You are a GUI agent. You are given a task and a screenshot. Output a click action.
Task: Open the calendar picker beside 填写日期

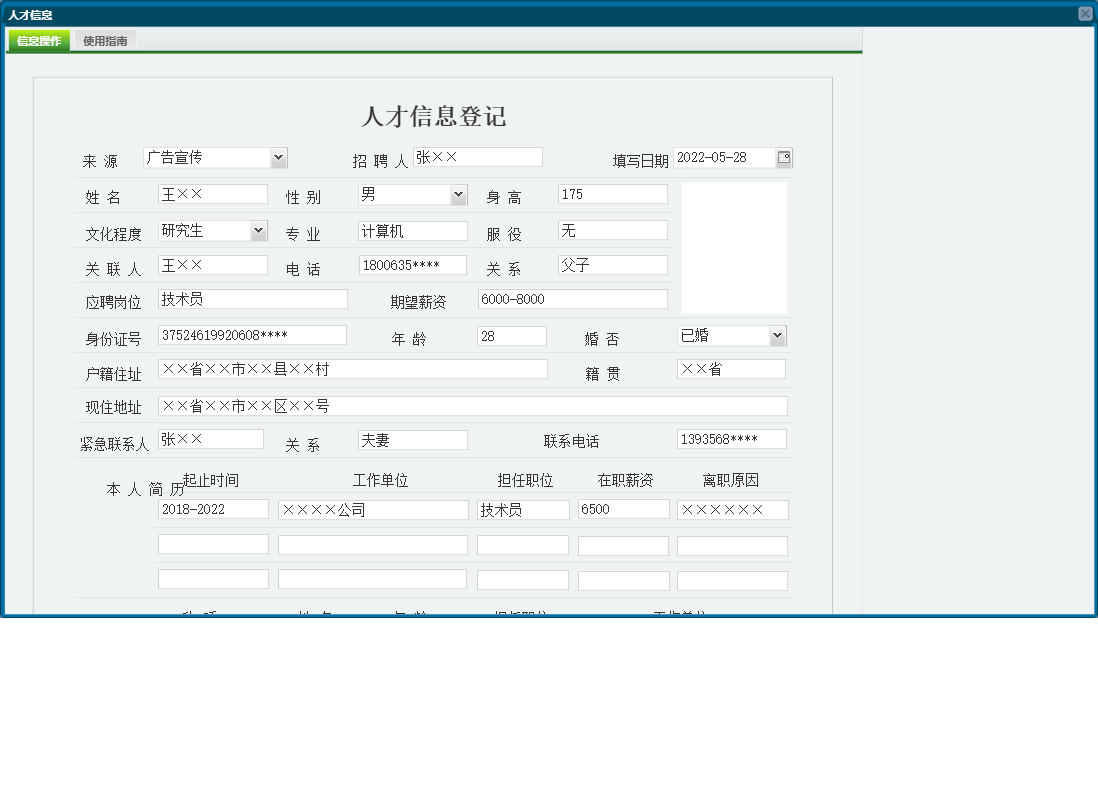[x=784, y=157]
